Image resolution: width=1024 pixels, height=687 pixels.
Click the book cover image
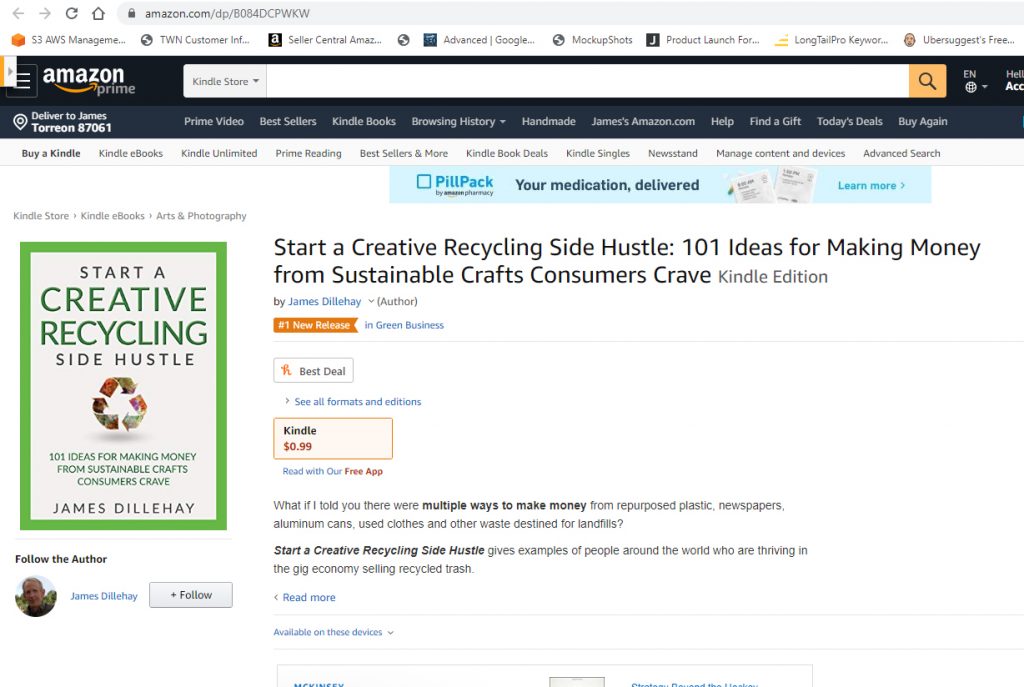[123, 386]
